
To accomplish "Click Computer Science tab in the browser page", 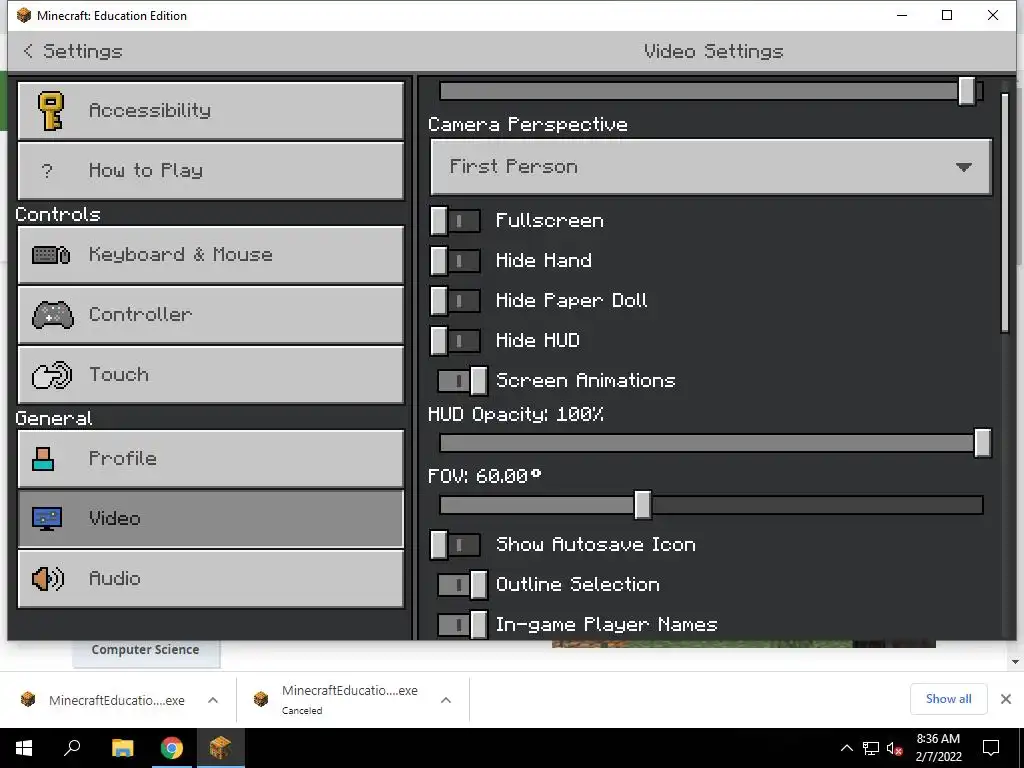I will point(146,650).
